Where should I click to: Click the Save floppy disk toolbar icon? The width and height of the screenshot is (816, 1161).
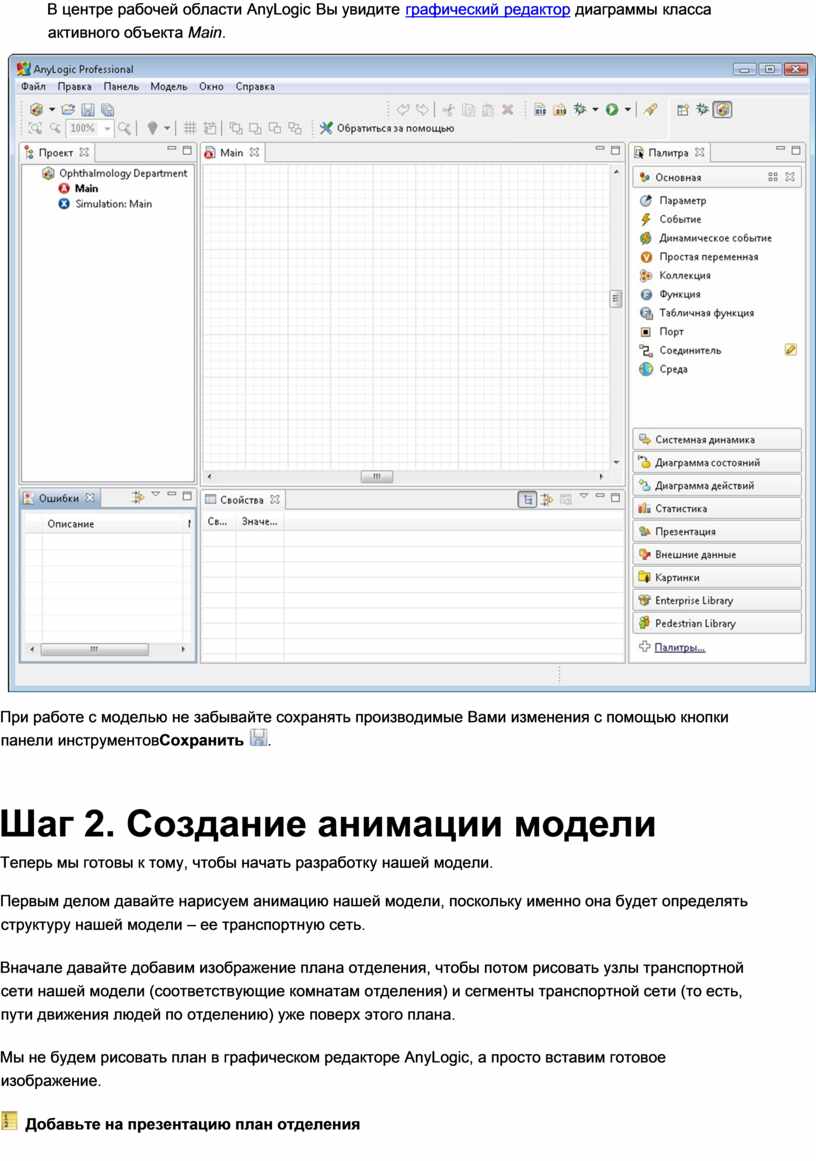[87, 110]
